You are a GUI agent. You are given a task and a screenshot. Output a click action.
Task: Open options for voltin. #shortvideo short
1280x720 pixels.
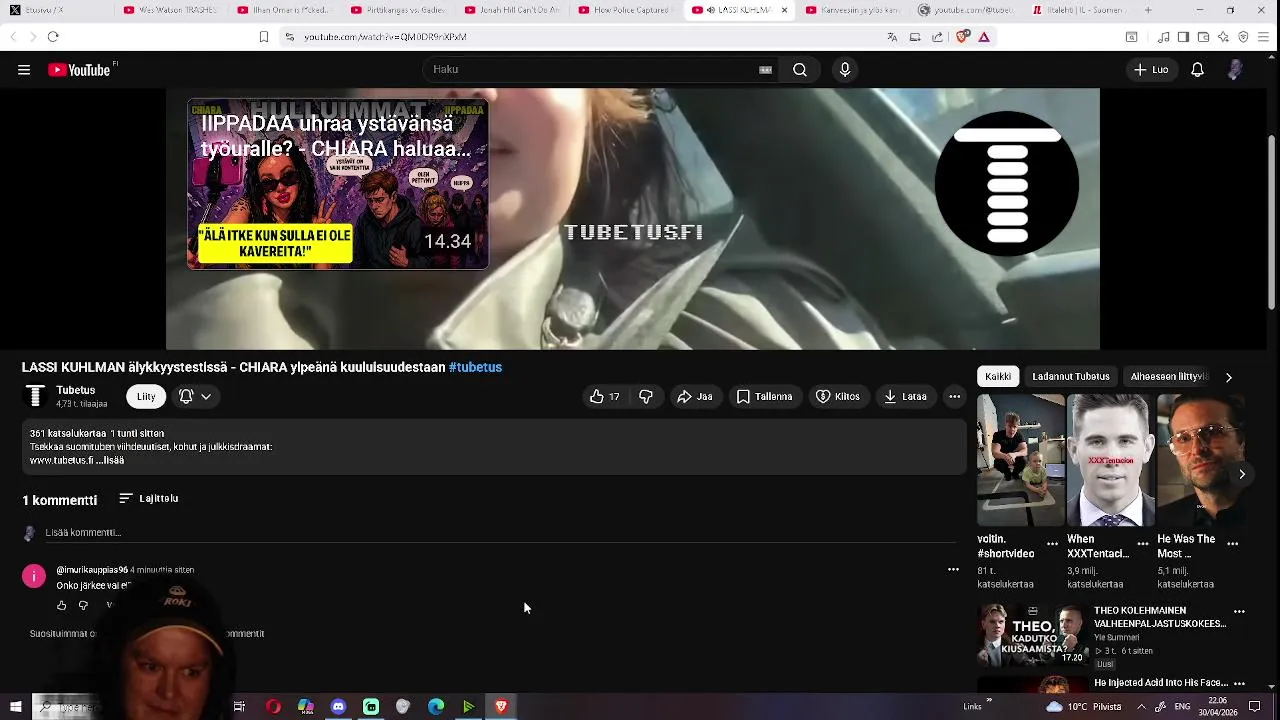1052,544
